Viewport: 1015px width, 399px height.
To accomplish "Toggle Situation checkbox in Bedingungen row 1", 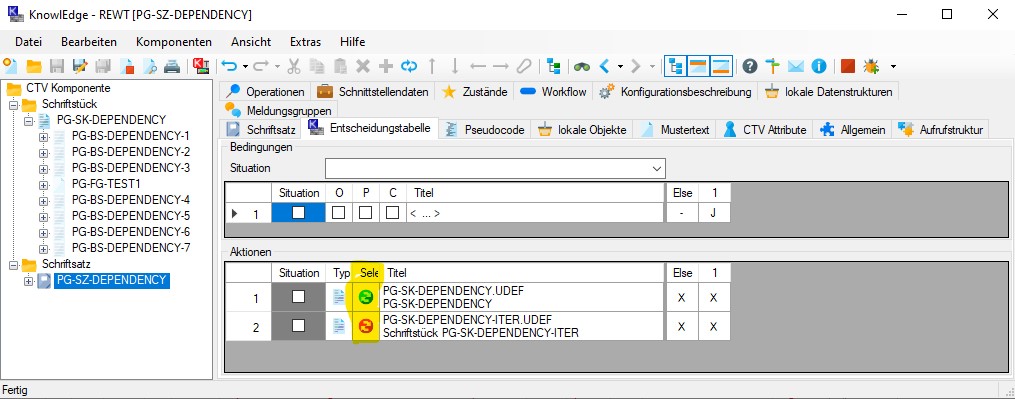I will [298, 212].
